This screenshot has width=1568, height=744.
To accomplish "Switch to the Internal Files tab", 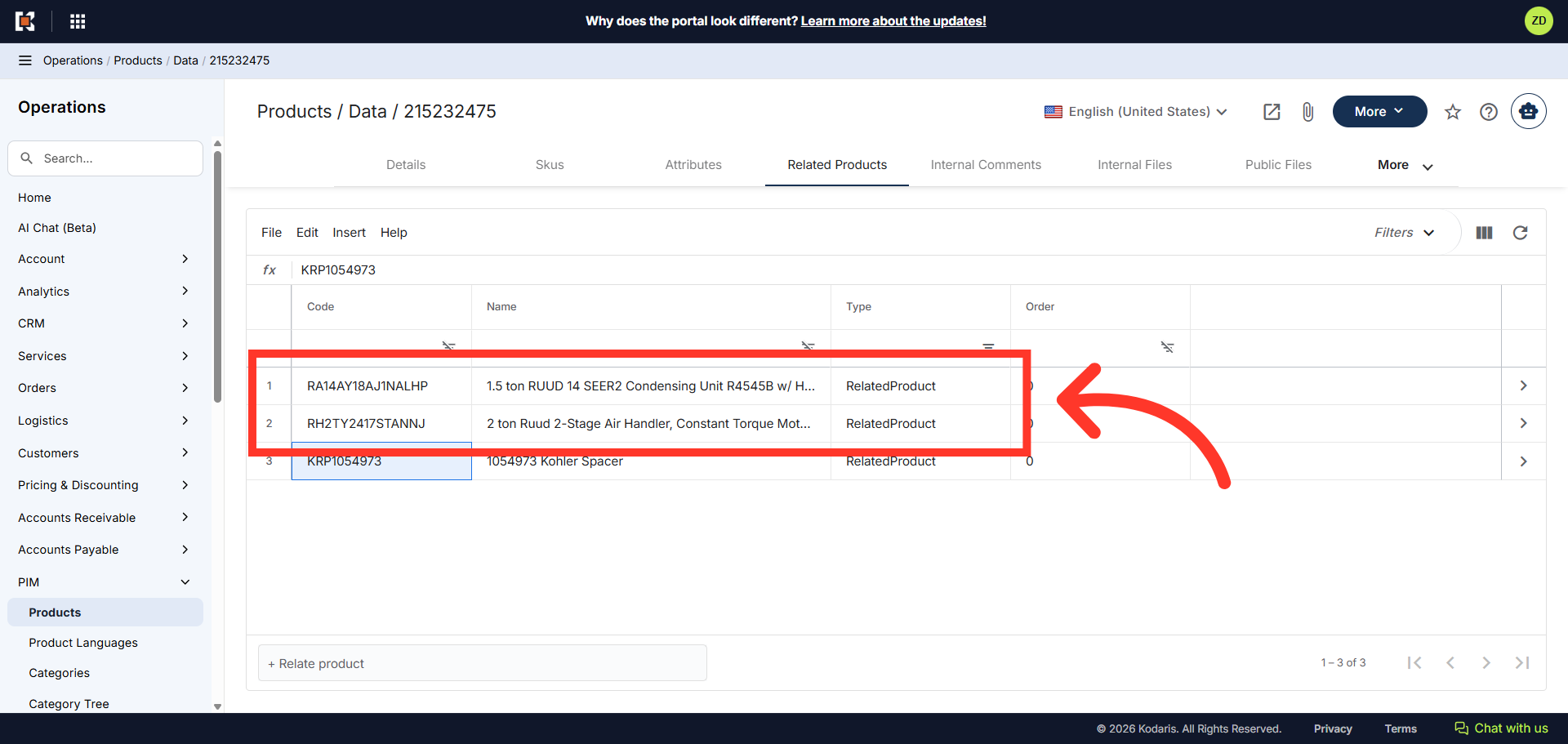I will [1134, 165].
